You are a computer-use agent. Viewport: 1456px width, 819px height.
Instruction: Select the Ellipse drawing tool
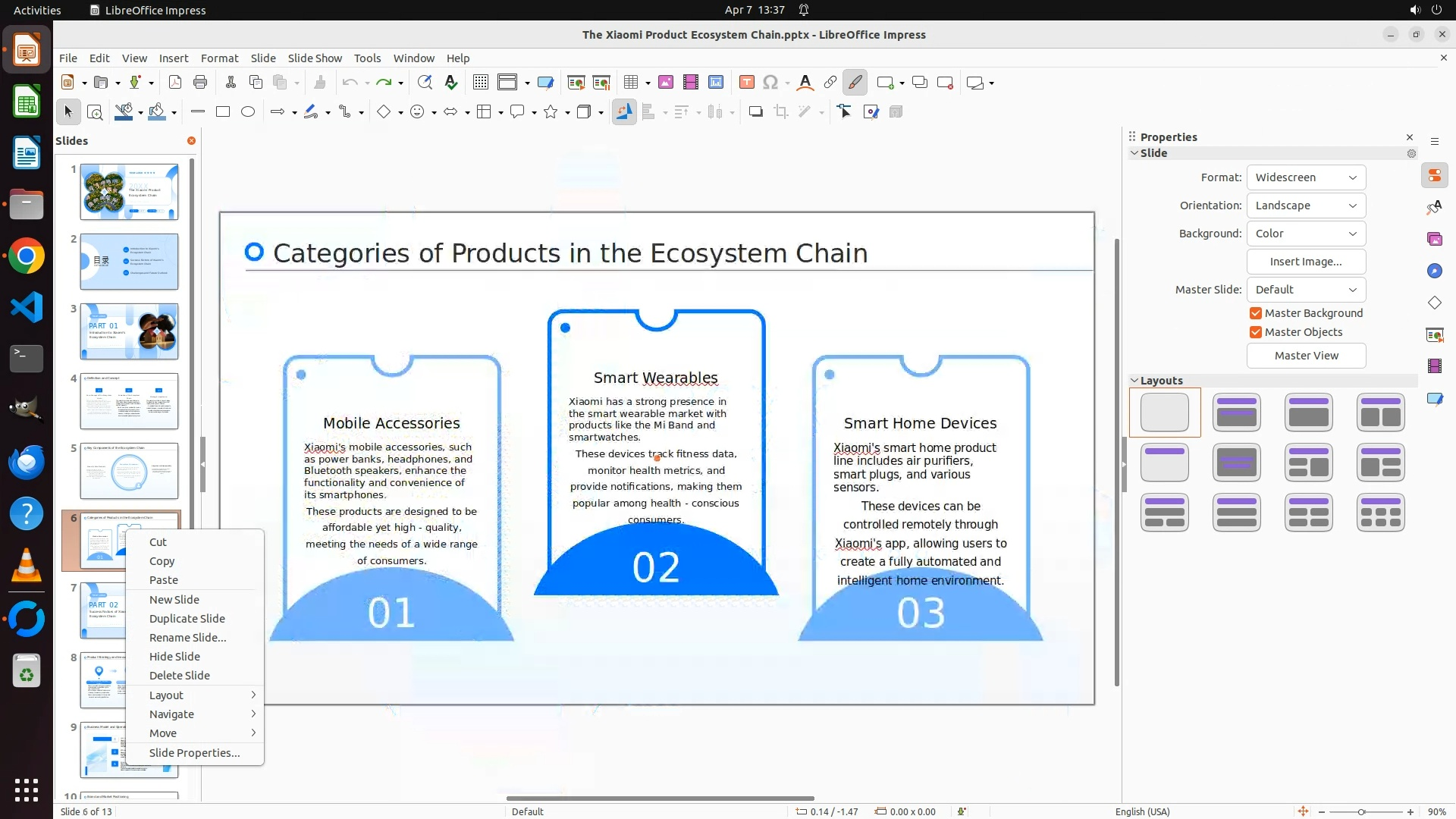pyautogui.click(x=248, y=112)
